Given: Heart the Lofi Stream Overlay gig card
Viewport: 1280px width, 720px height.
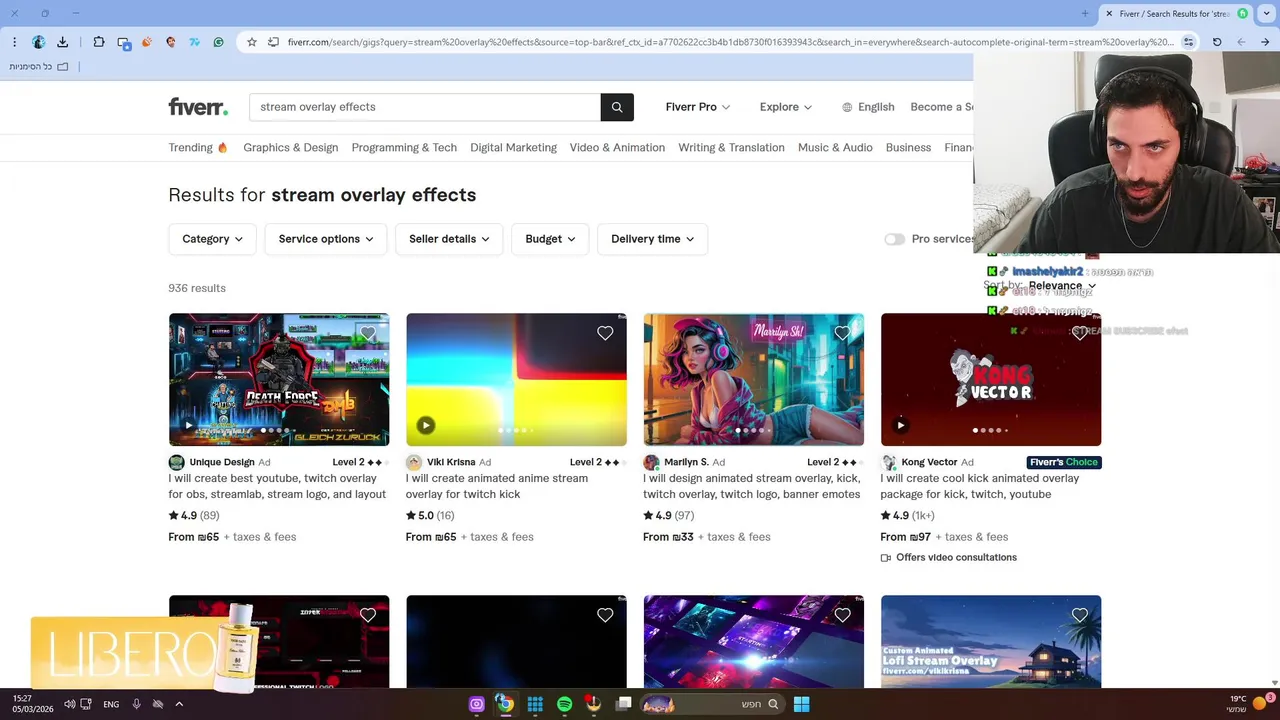Looking at the screenshot, I should (x=1080, y=616).
